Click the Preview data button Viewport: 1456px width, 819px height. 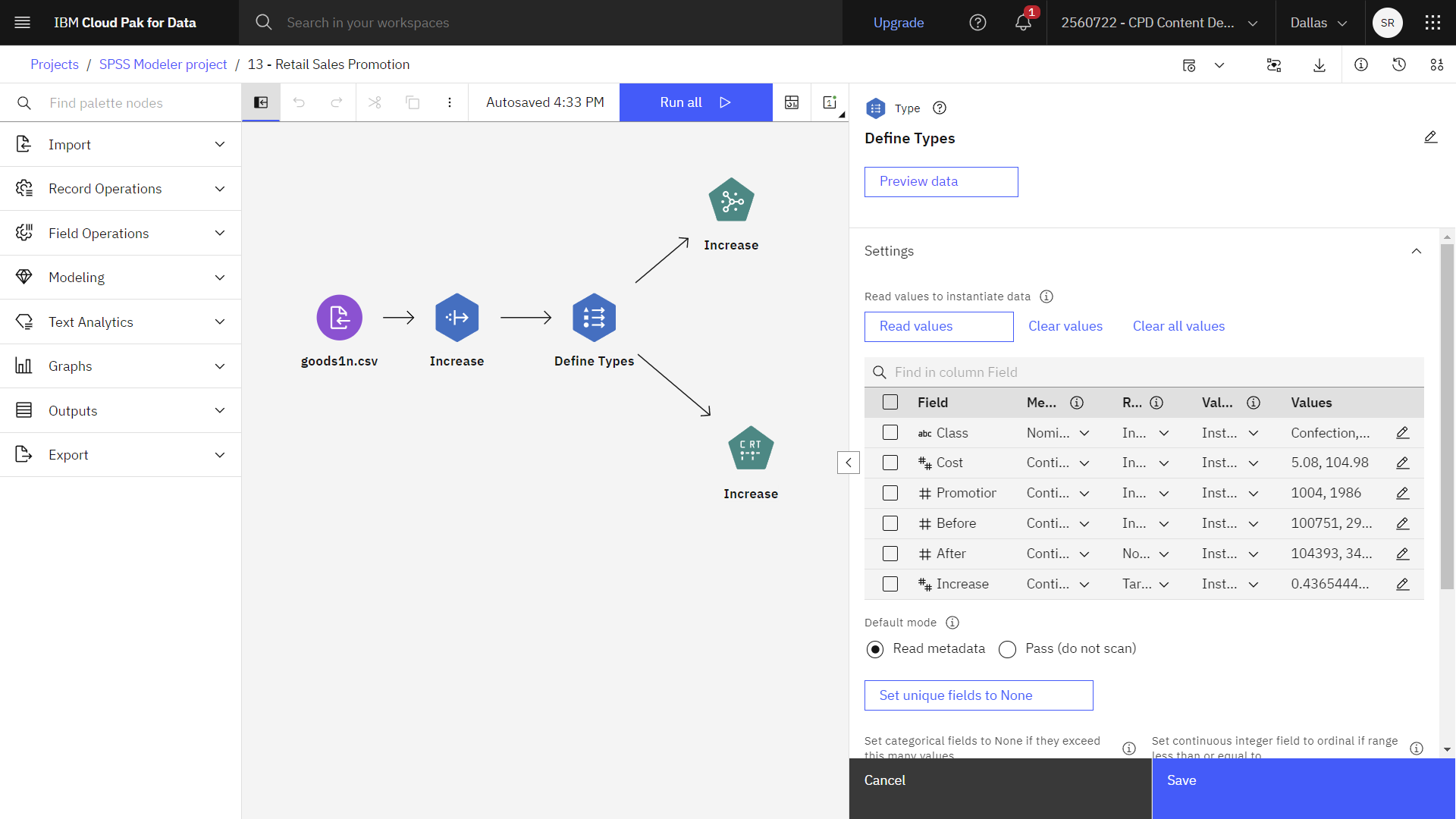[x=941, y=182]
